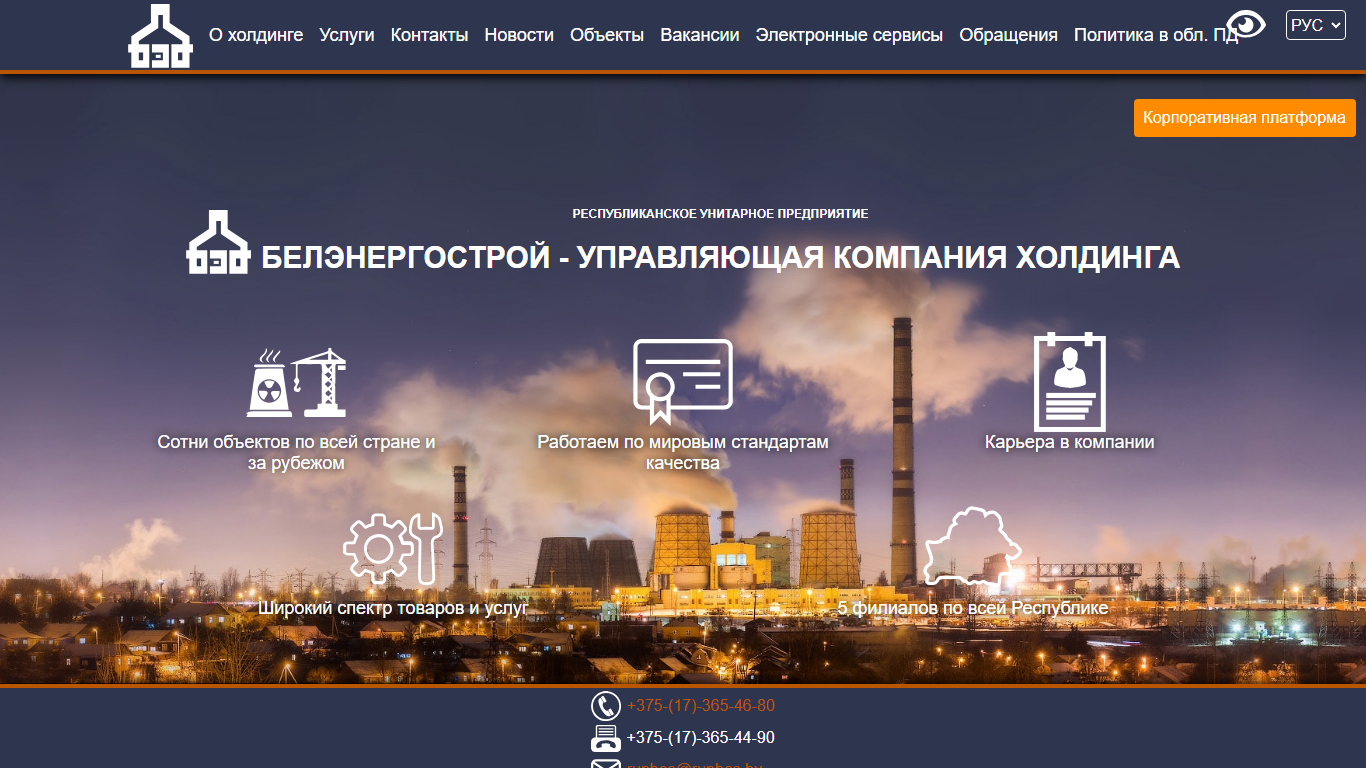Click the fax machine icon

coord(606,738)
